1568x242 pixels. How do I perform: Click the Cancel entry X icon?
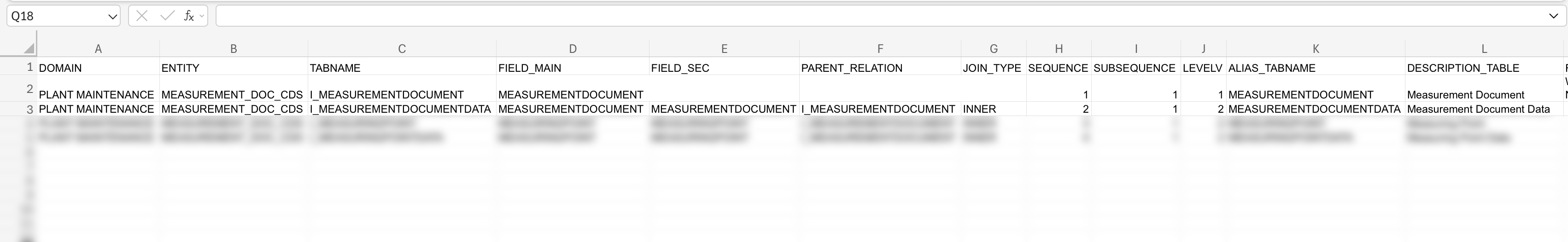click(x=142, y=16)
